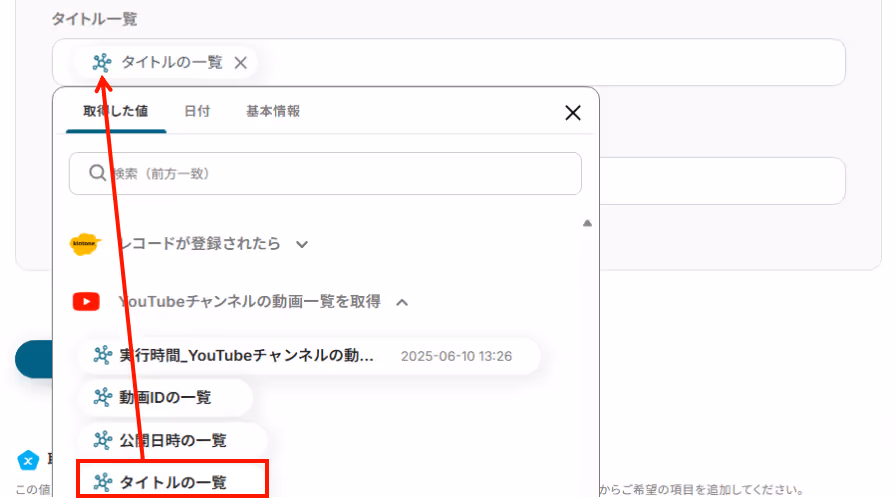
Task: Switch to the 取得した値 tab
Action: point(115,111)
